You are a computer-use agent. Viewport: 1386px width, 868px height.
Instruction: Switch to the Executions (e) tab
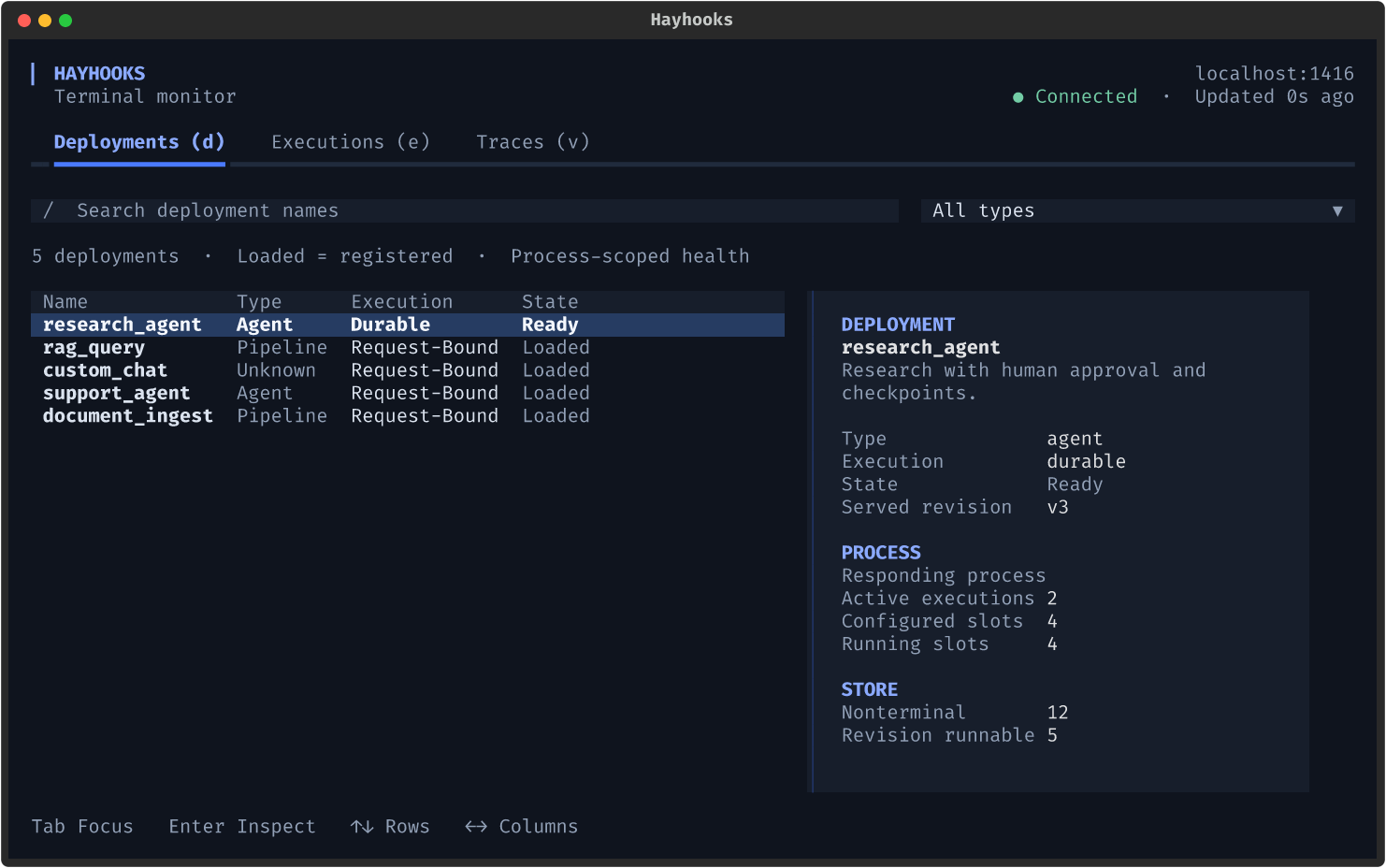pyautogui.click(x=351, y=142)
